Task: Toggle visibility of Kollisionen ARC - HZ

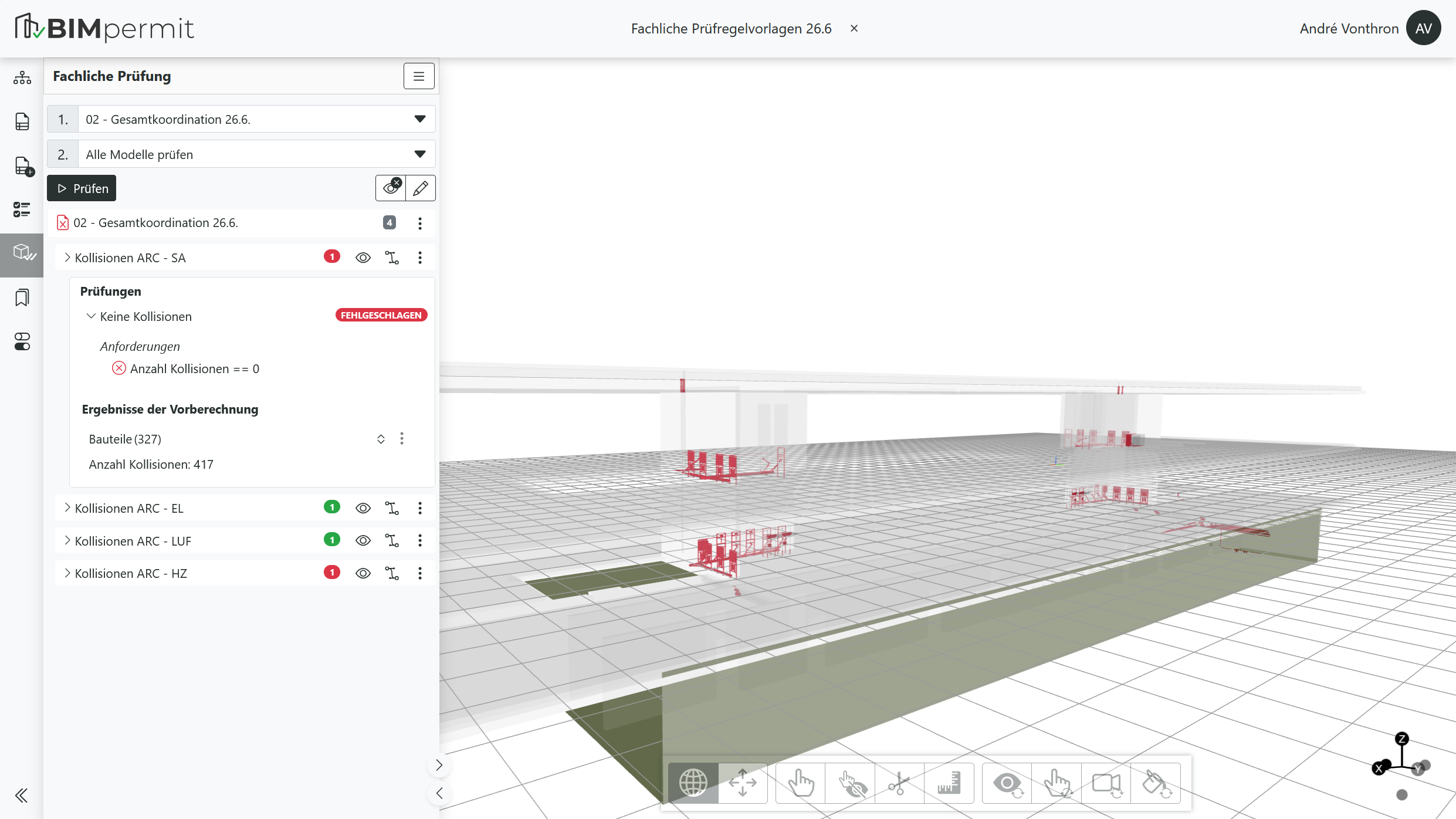Action: (x=363, y=573)
